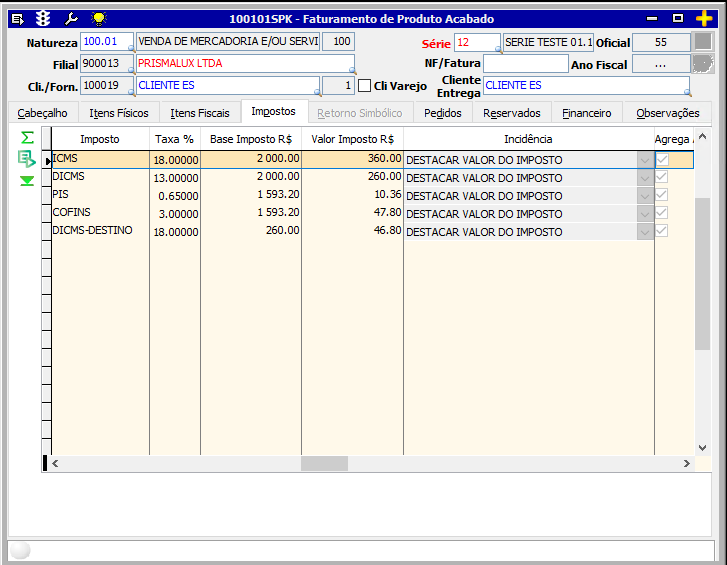Click lookup icon of Cliente Entrega field
The height and width of the screenshot is (565, 727).
tap(687, 93)
